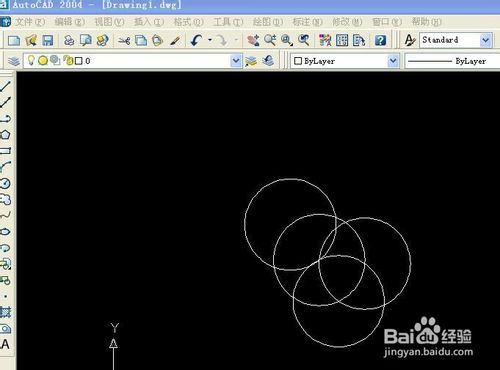Open the 文件(F) menu
The height and width of the screenshot is (370, 500).
(30, 22)
